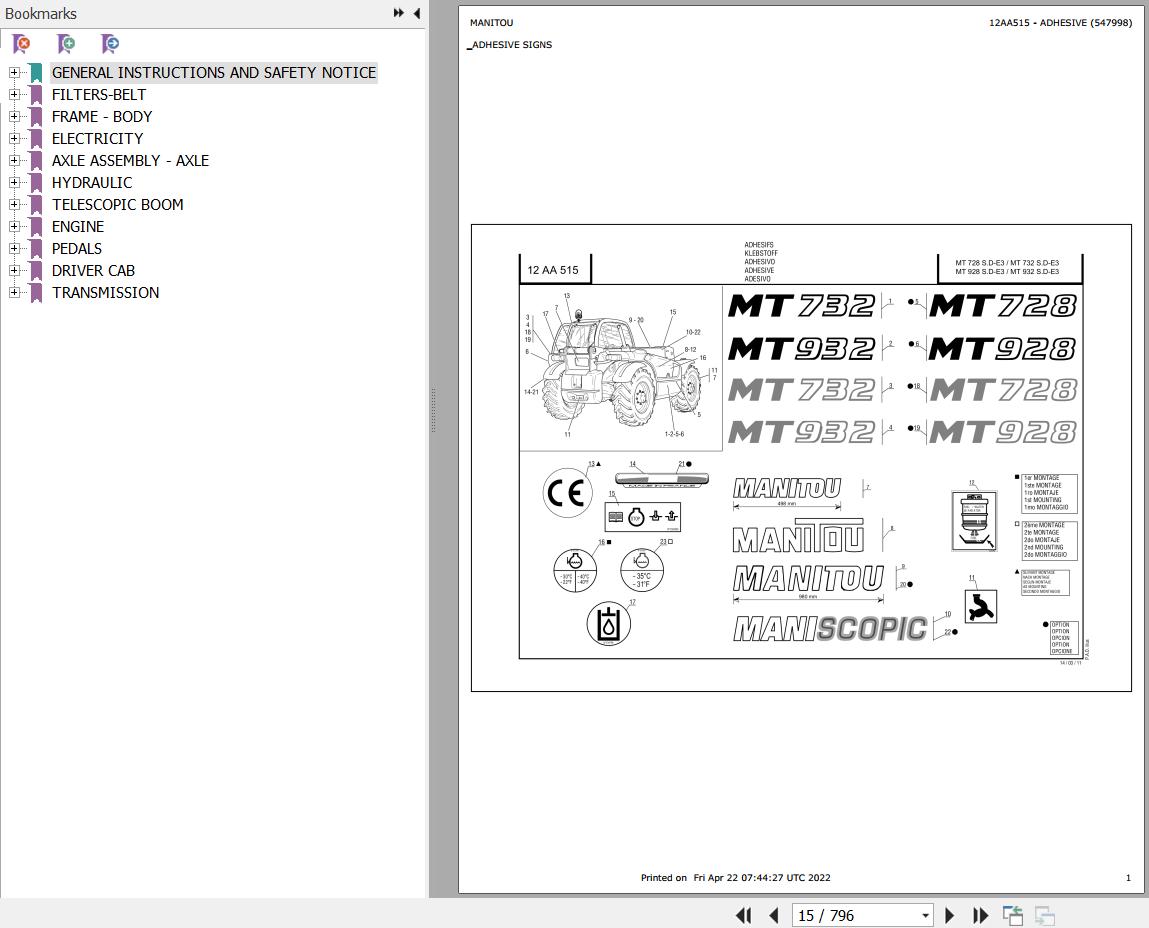Click the greyed next view icon at bottom right
Image resolution: width=1149 pixels, height=928 pixels.
(1044, 916)
